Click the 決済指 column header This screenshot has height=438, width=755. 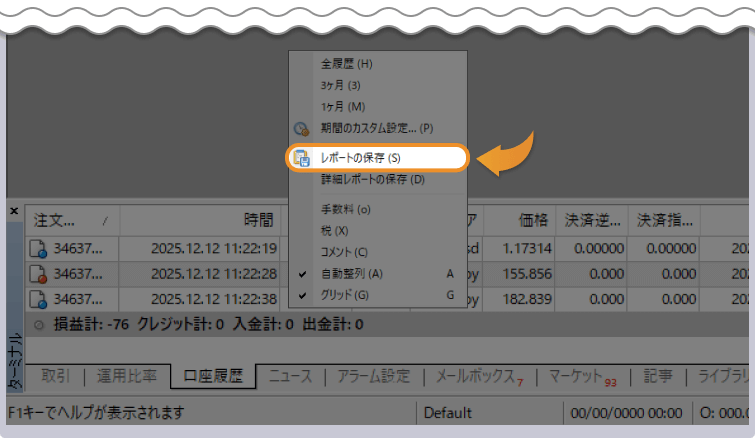(664, 220)
